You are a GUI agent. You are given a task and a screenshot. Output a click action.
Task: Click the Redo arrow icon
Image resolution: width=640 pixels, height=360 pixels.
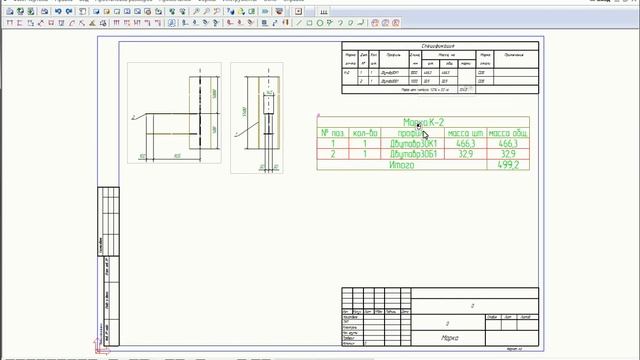69,11
